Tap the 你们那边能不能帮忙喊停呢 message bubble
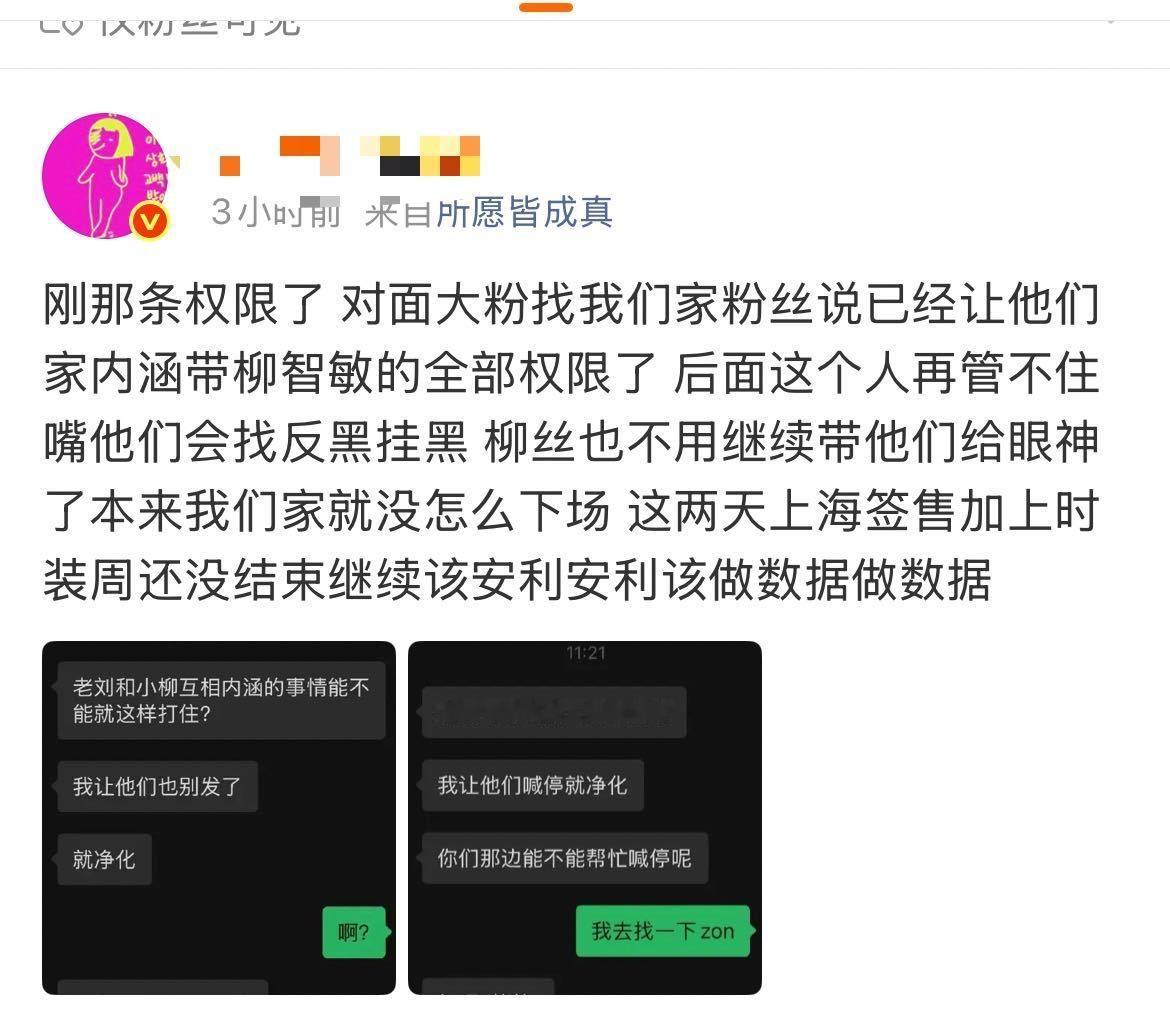Image resolution: width=1170 pixels, height=1021 pixels. [x=565, y=858]
